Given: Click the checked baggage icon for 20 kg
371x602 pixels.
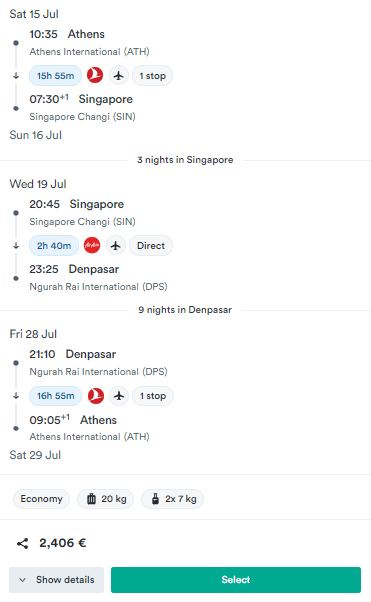Looking at the screenshot, I should coord(91,499).
